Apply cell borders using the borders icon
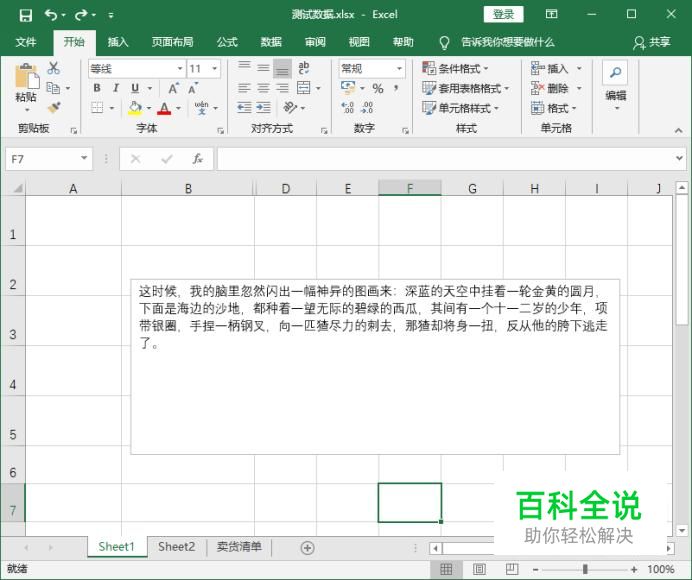 pyautogui.click(x=97, y=108)
